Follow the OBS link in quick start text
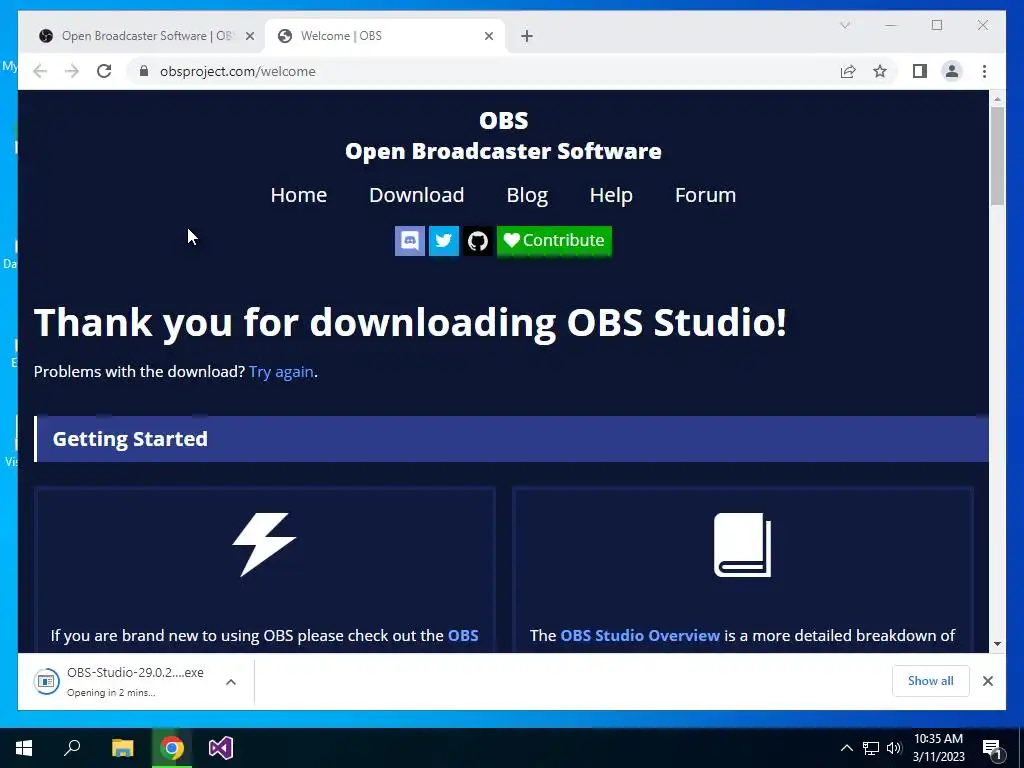1024x768 pixels. [x=463, y=635]
